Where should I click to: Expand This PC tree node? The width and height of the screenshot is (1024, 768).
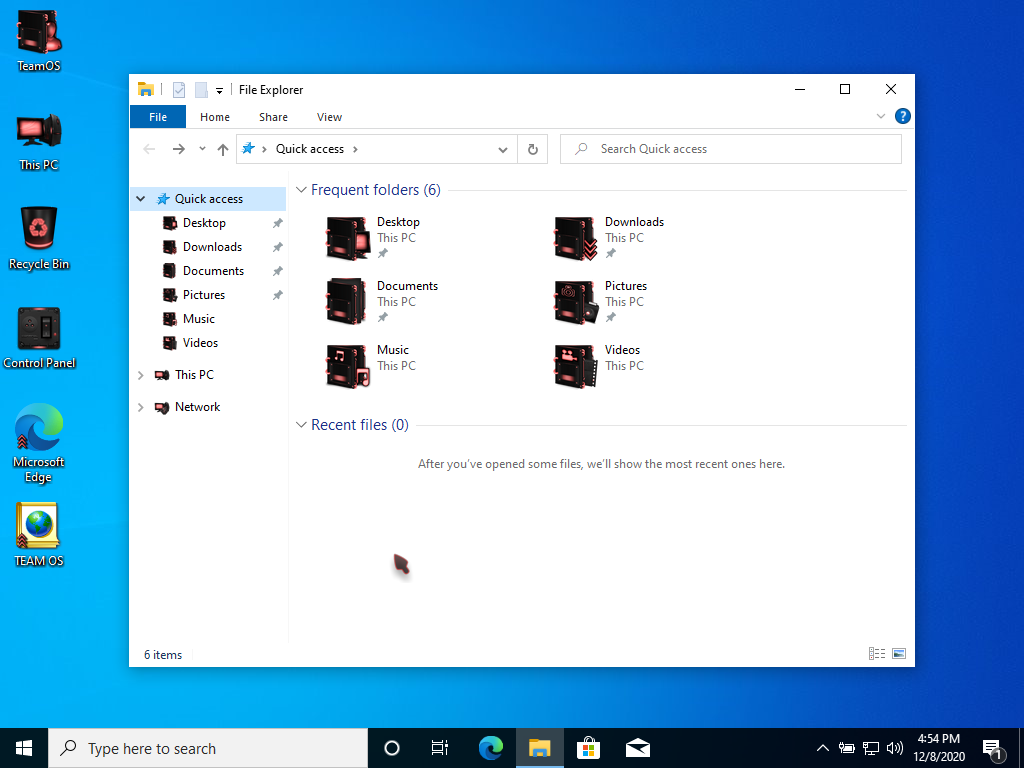point(140,375)
